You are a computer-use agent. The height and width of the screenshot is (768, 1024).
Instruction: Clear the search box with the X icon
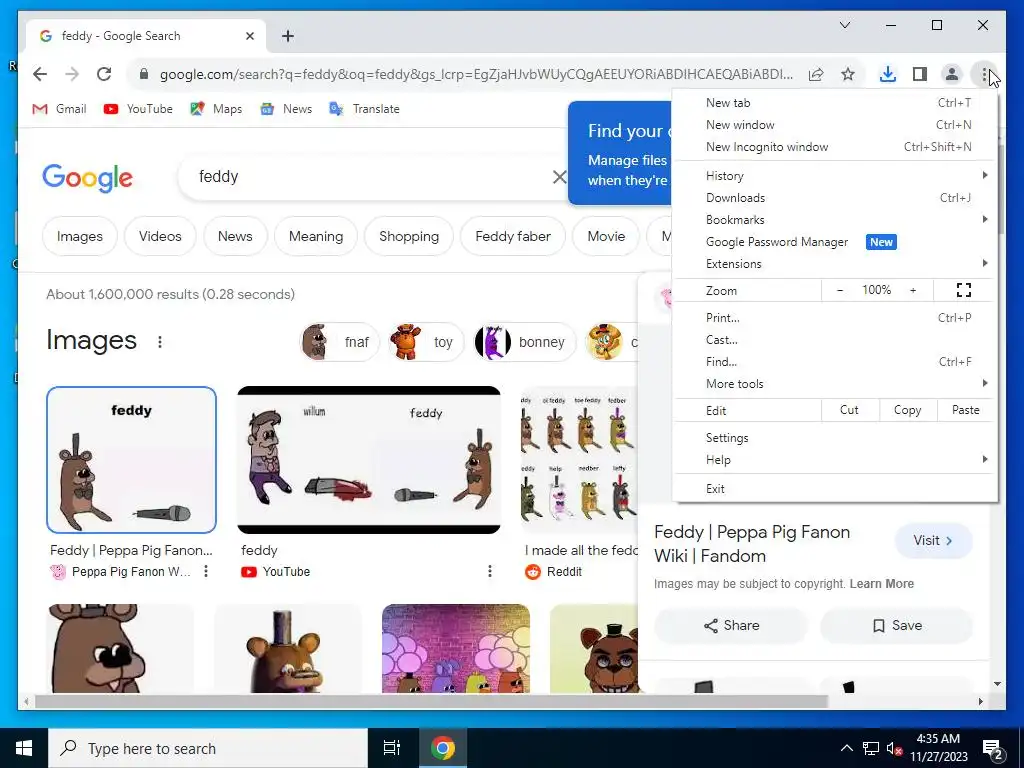[x=559, y=177]
